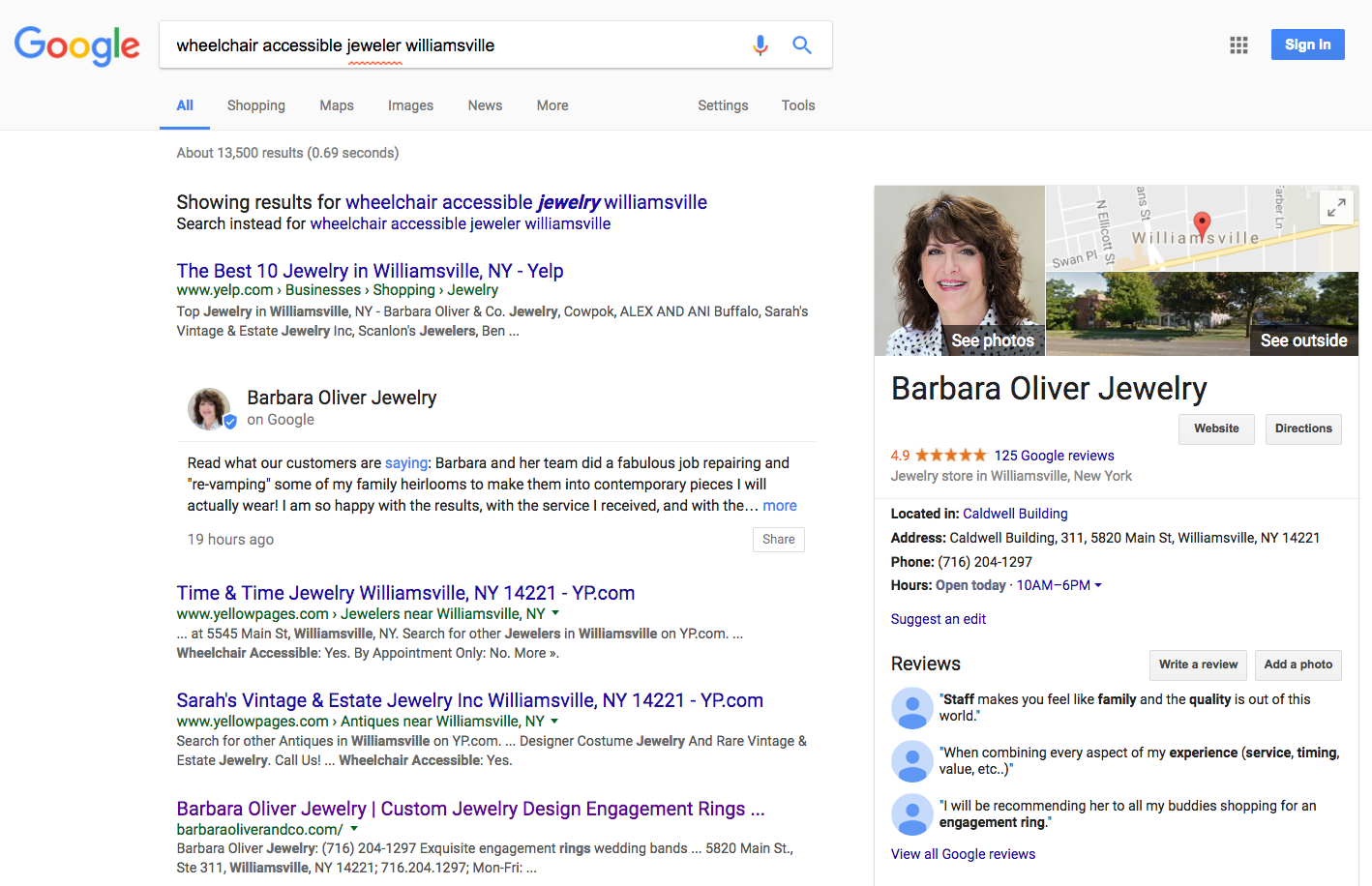Image resolution: width=1372 pixels, height=886 pixels.
Task: Click the Website button
Action: [1216, 428]
